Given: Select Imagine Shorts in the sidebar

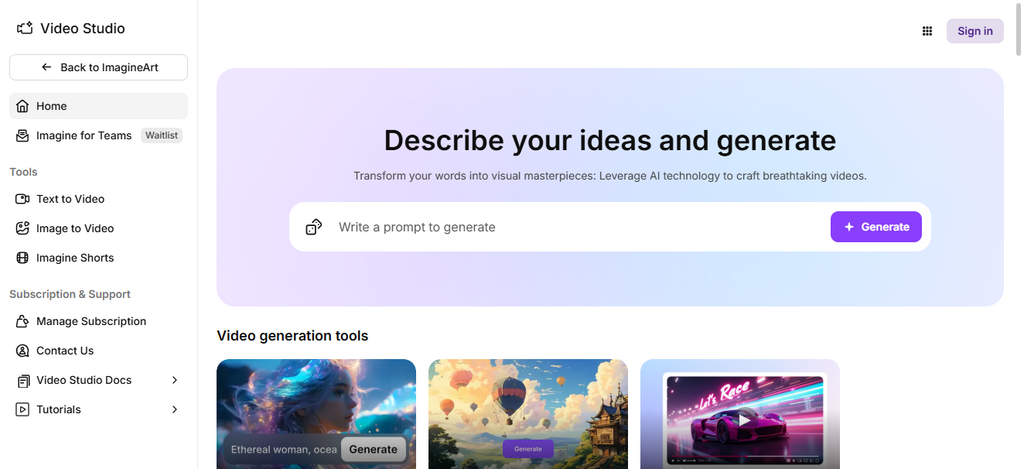Looking at the screenshot, I should coord(75,258).
